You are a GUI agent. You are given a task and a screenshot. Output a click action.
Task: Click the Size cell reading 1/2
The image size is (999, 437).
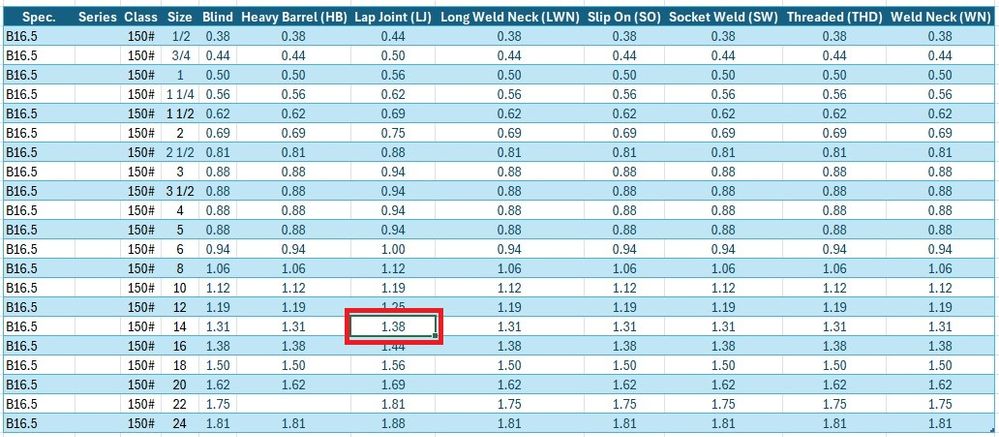[180, 36]
